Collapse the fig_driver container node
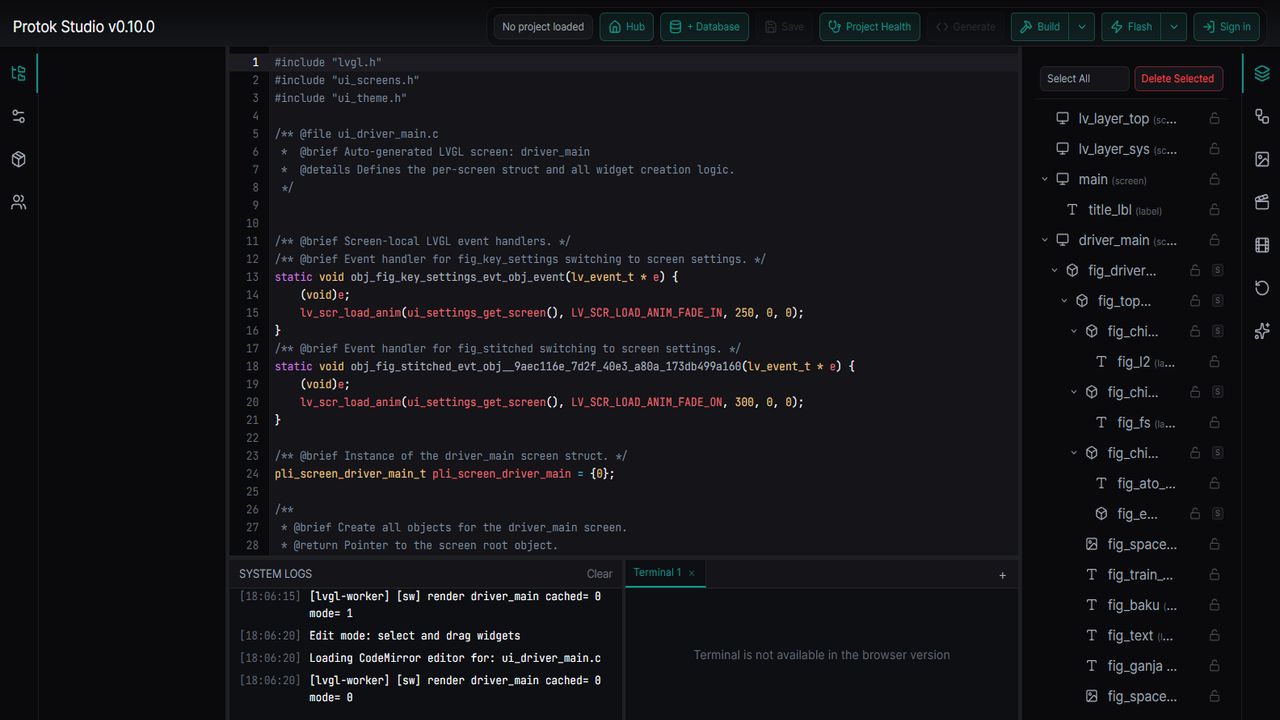 coord(1055,270)
